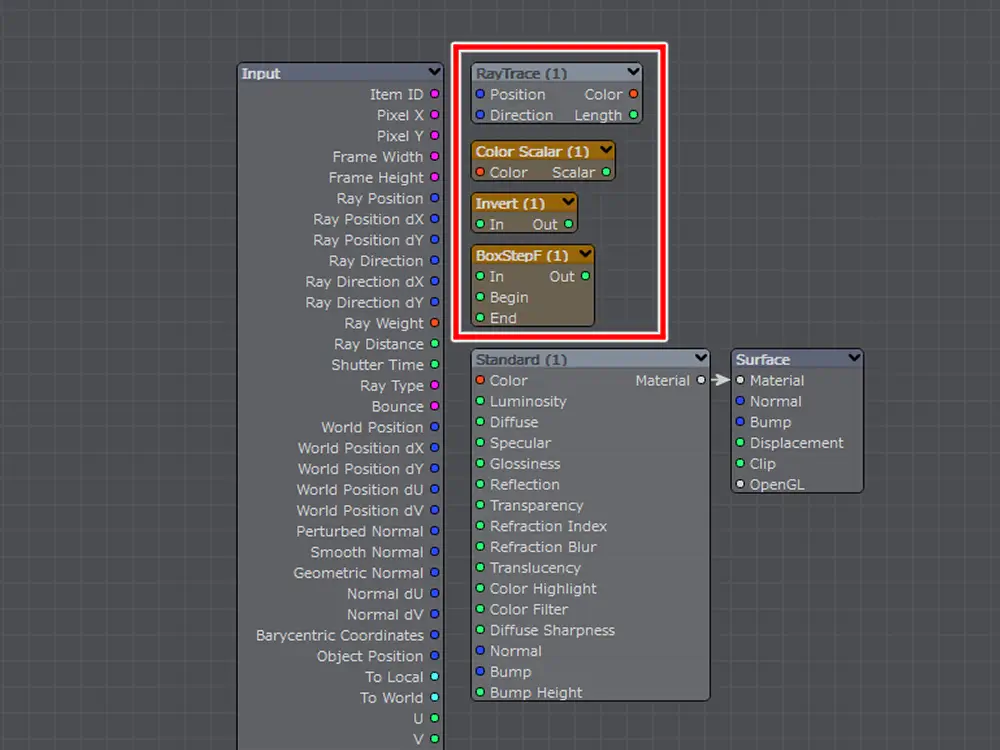Select the Invert (1) node title bar

510,203
